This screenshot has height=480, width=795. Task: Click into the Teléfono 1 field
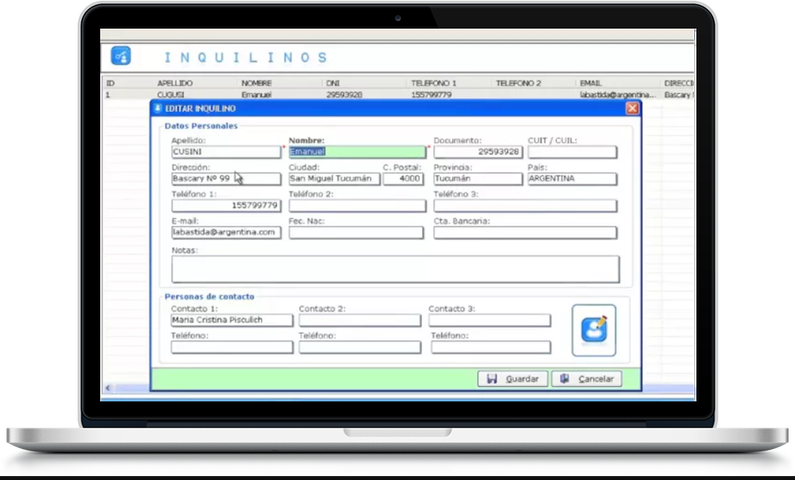click(226, 205)
